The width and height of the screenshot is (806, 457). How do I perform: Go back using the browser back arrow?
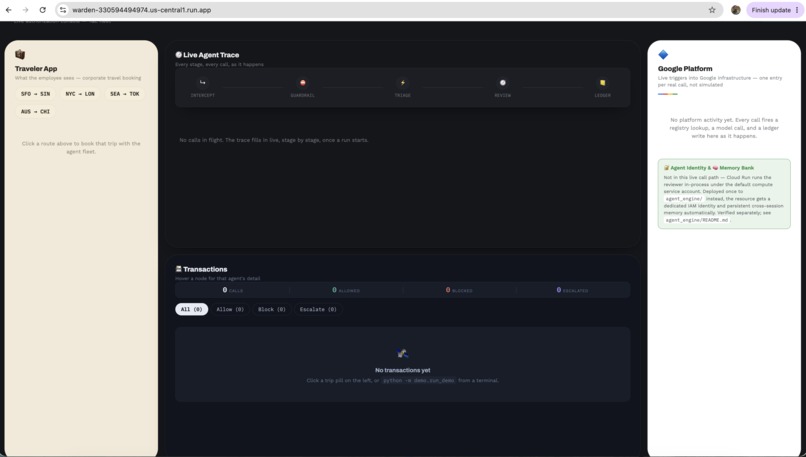9,10
